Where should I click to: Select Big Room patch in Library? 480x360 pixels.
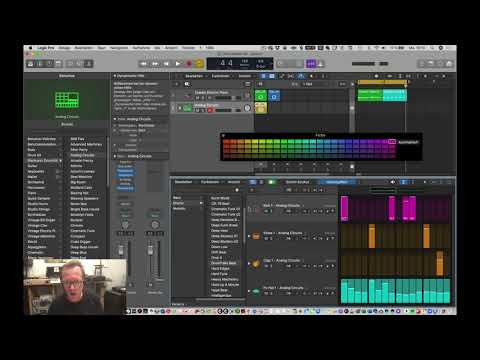coord(78,182)
